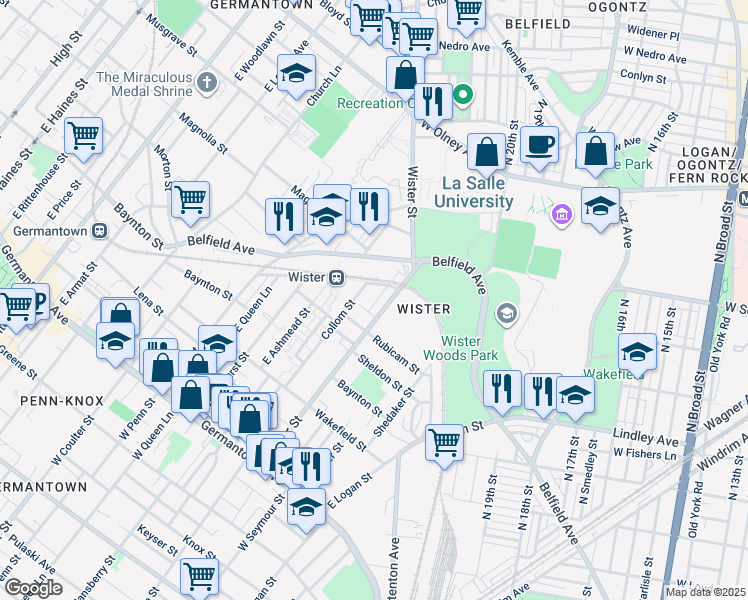Click the shopping cart marker at left edge

[17, 309]
